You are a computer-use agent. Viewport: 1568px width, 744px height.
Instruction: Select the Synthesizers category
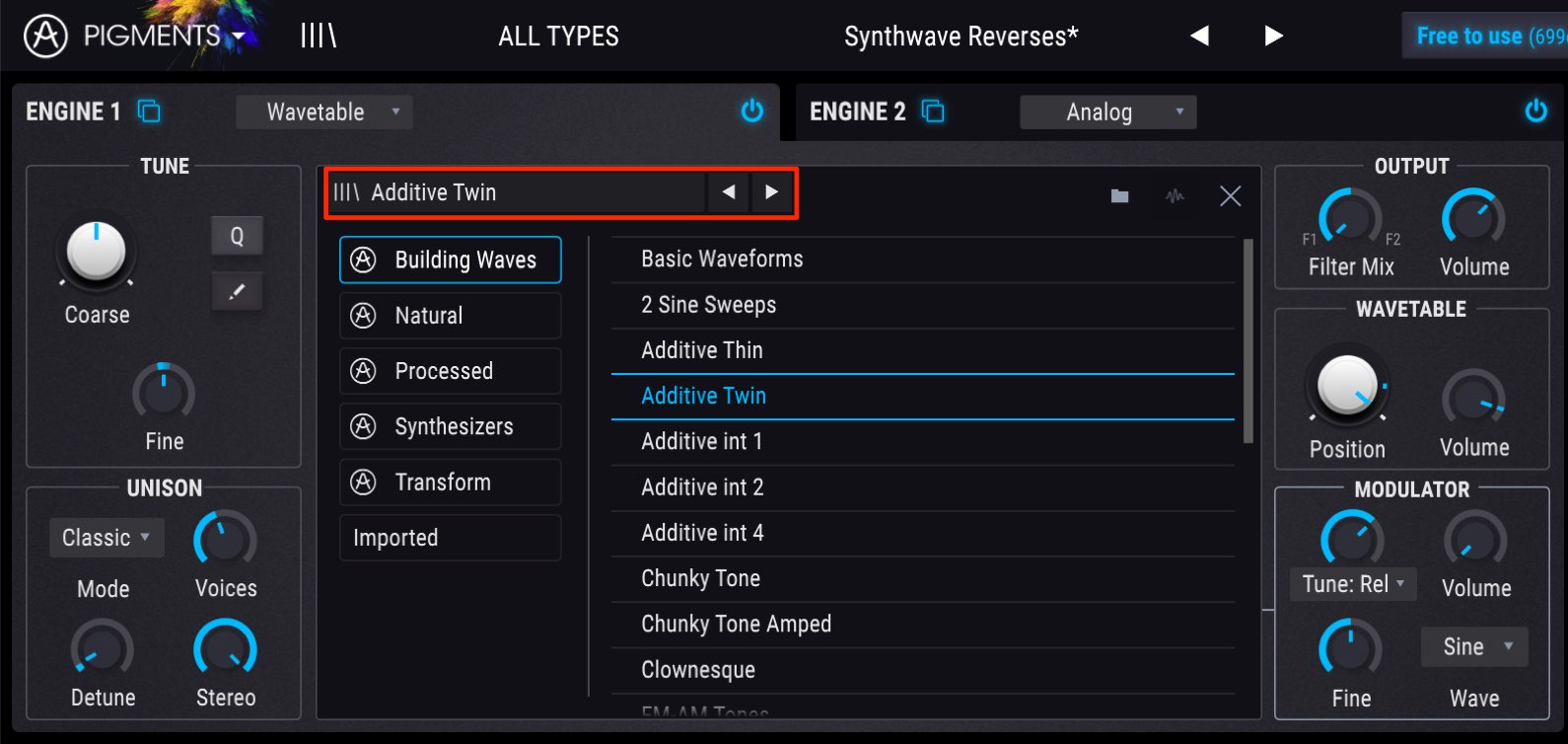tap(451, 426)
